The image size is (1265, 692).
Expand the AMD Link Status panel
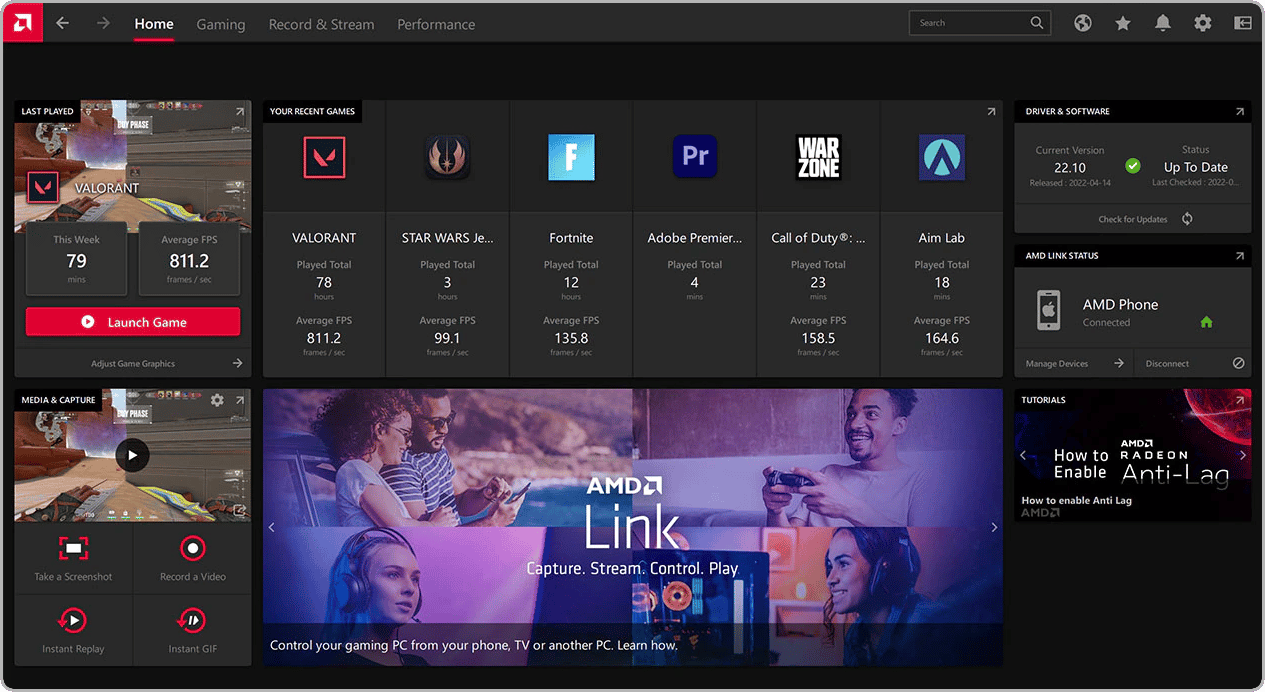click(x=1240, y=256)
